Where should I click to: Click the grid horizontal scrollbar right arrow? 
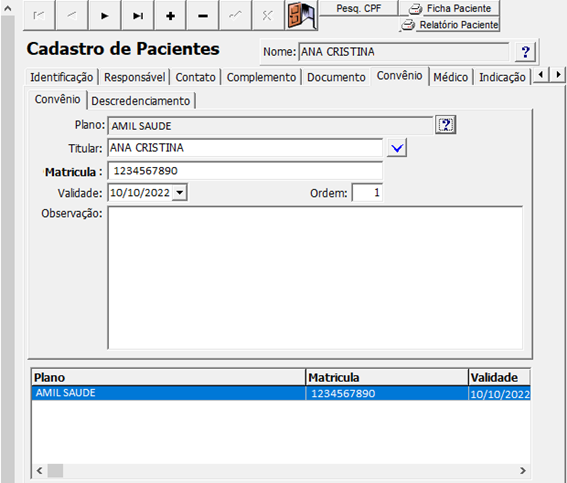[x=523, y=470]
